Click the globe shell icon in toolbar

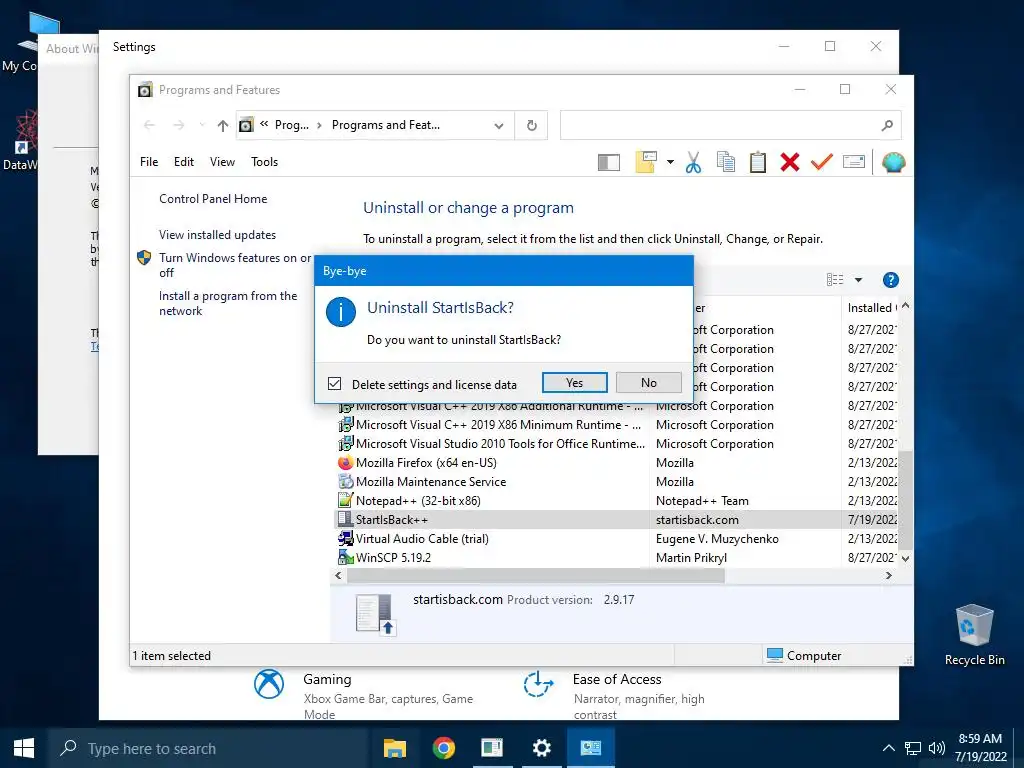click(x=893, y=162)
